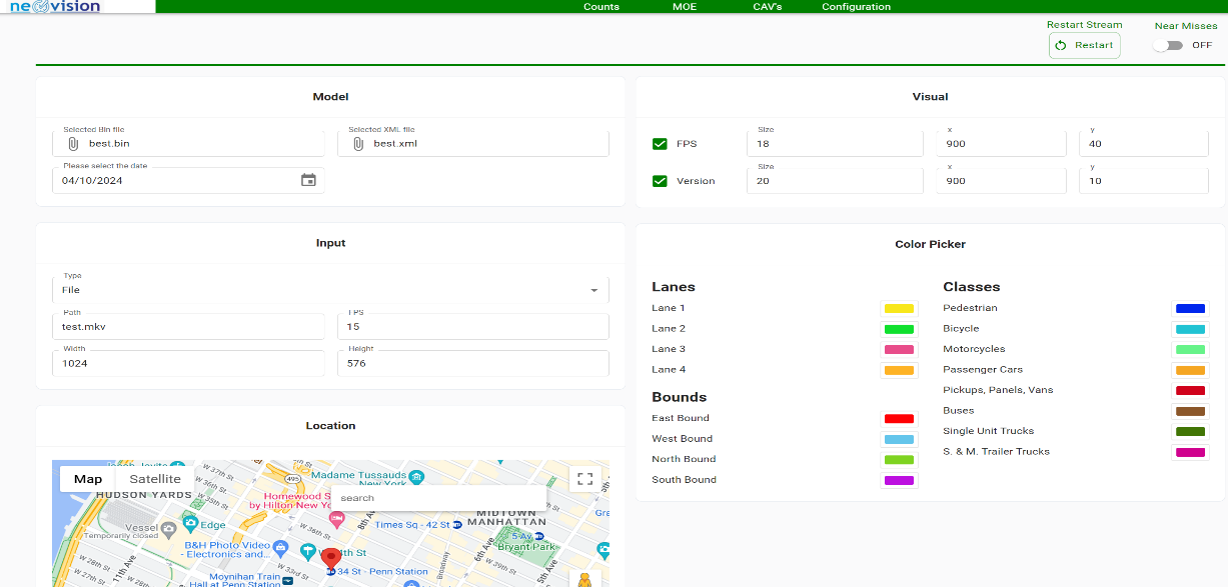Click the map search field
This screenshot has height=587, width=1228.
(440, 498)
